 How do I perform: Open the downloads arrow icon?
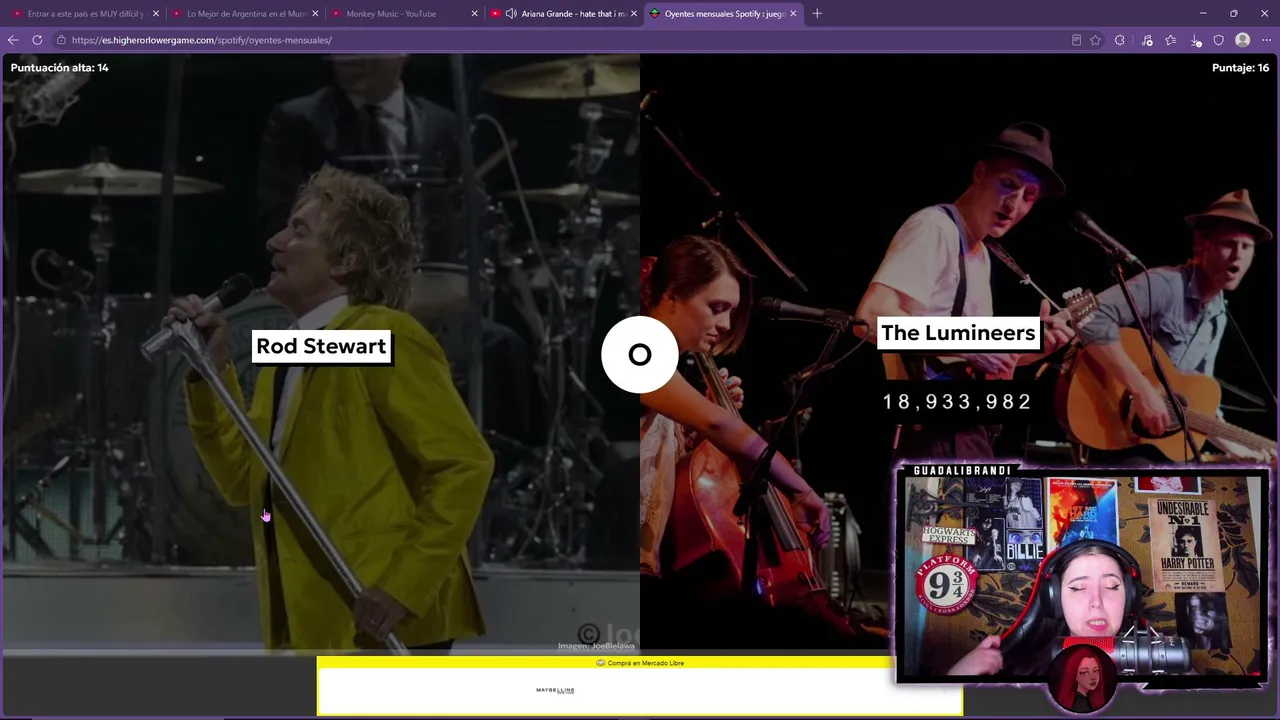tap(1196, 40)
